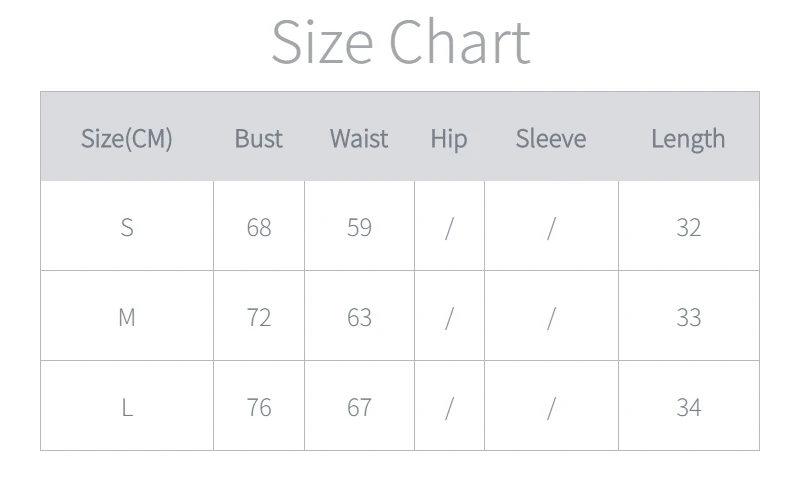Click the length value 32 cell
The image size is (800, 500).
(688, 227)
